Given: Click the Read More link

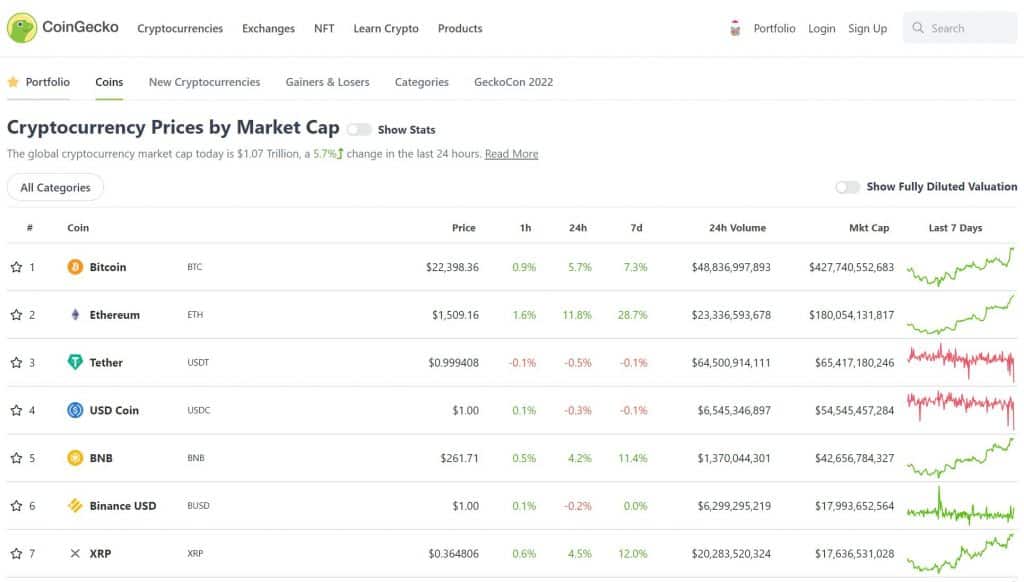Looking at the screenshot, I should coord(511,154).
